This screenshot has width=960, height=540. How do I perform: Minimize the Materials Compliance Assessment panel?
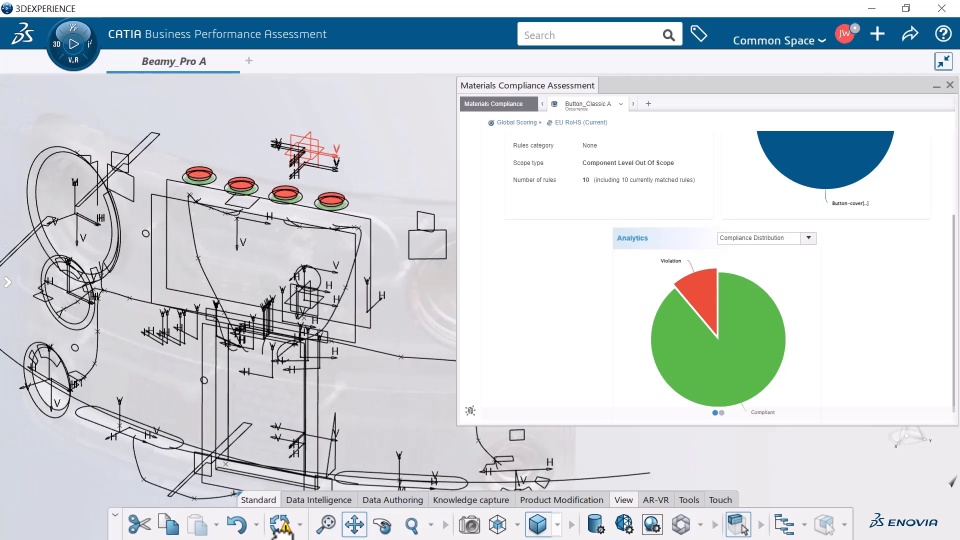pyautogui.click(x=936, y=86)
